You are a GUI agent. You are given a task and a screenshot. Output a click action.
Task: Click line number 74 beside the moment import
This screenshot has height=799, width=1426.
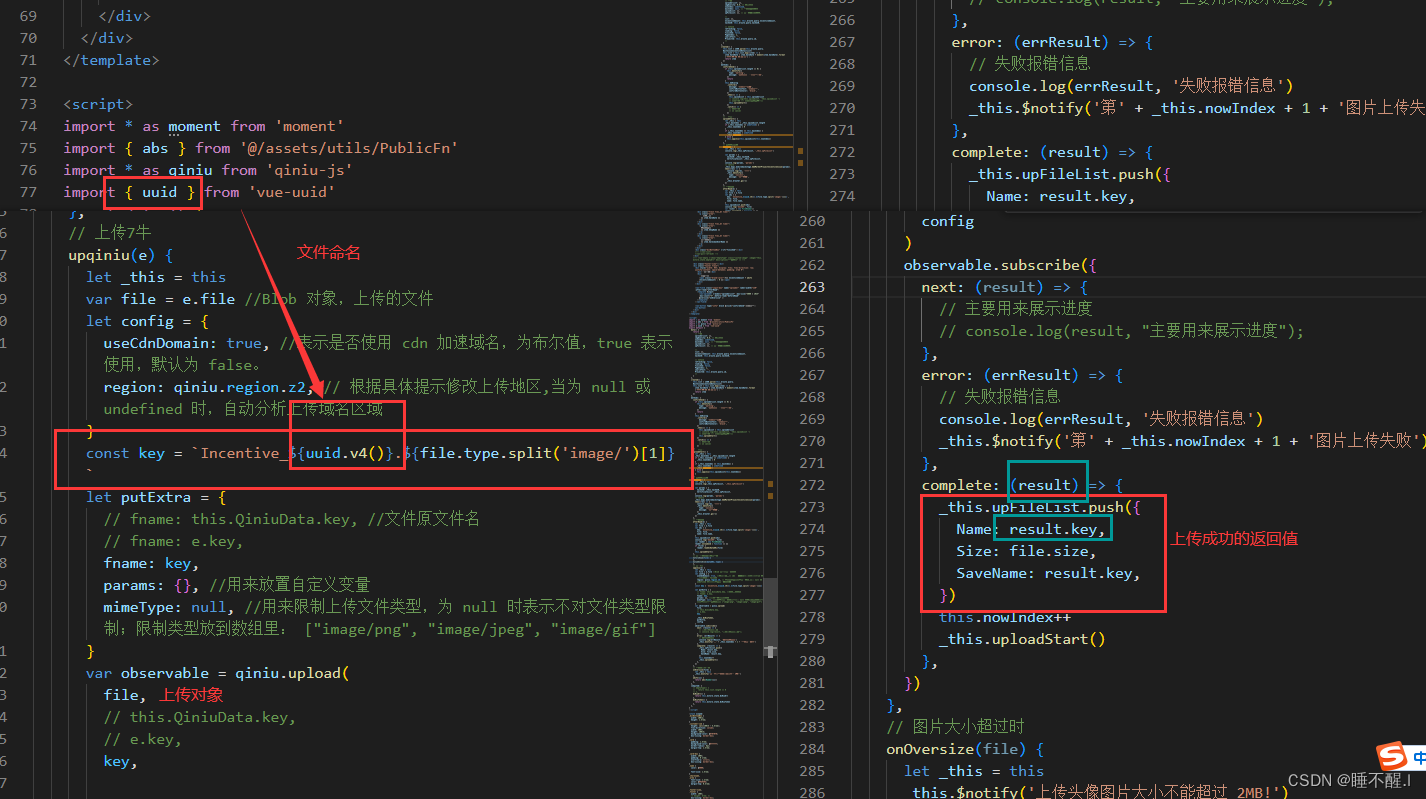point(28,125)
